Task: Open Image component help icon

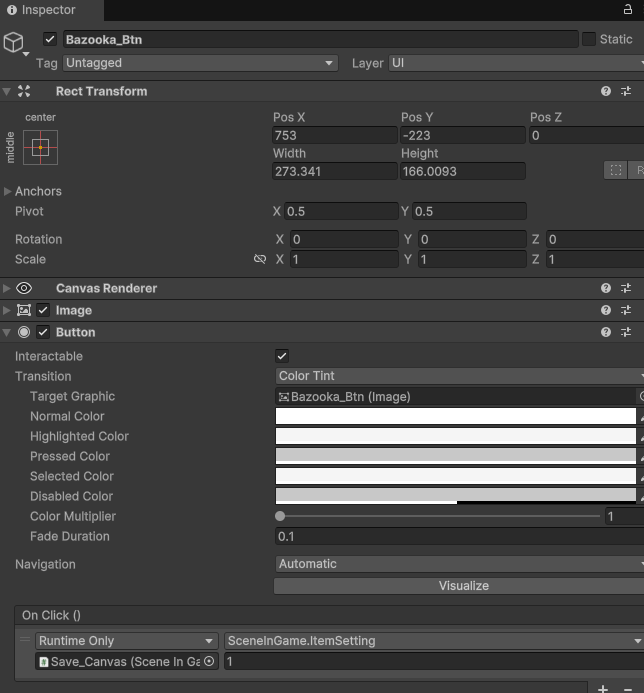Action: [x=606, y=310]
